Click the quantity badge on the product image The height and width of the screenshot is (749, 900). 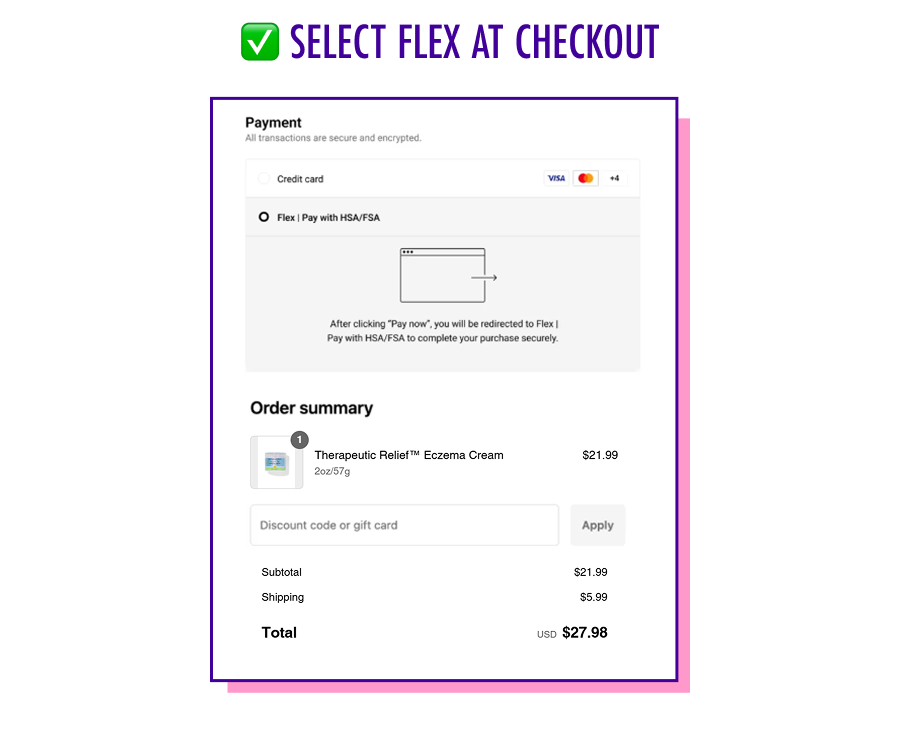299,439
